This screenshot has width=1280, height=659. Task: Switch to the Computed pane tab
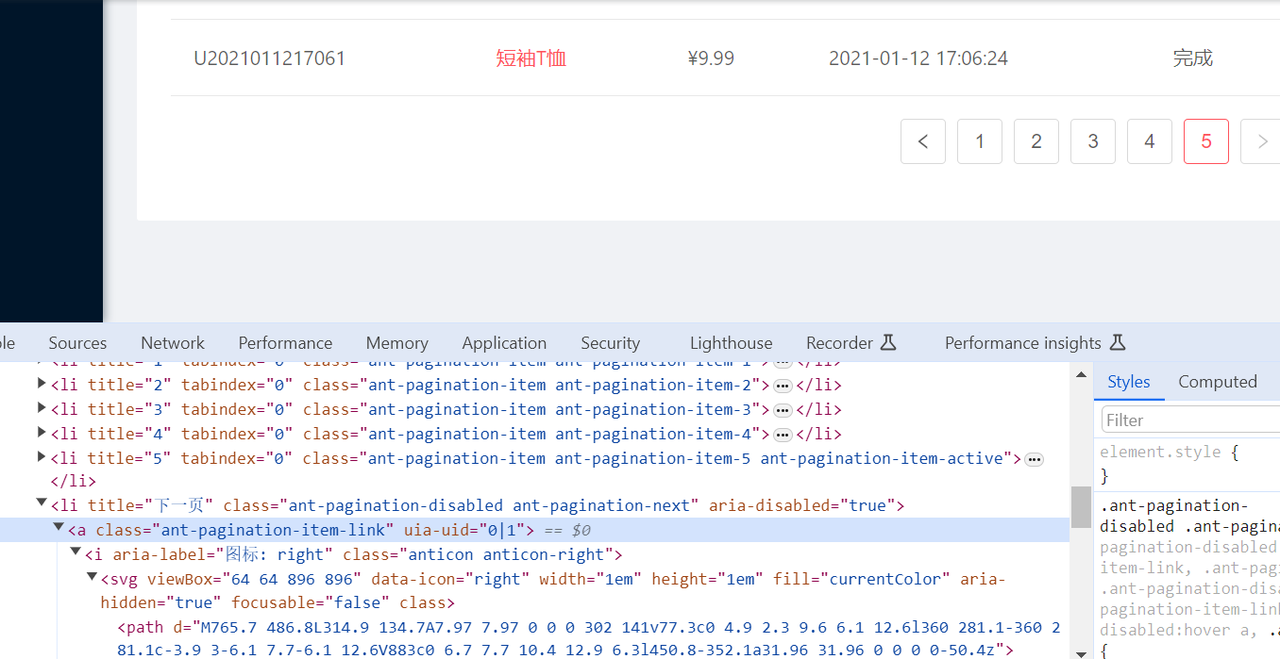click(1217, 382)
